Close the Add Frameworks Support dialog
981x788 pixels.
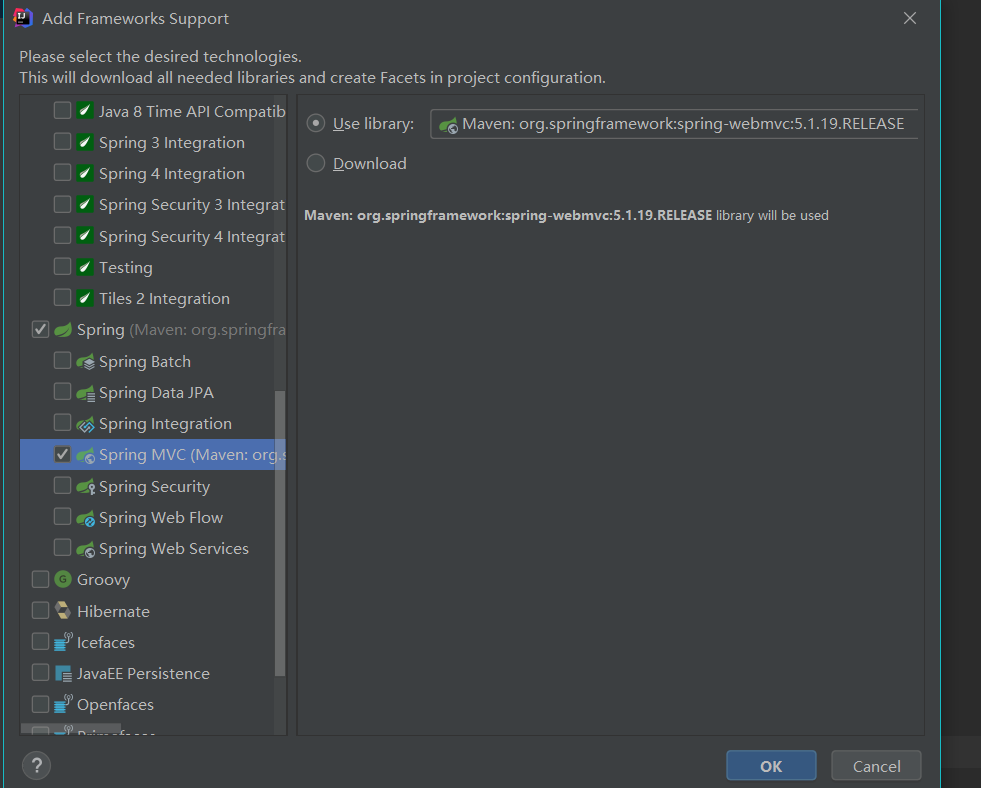point(910,18)
